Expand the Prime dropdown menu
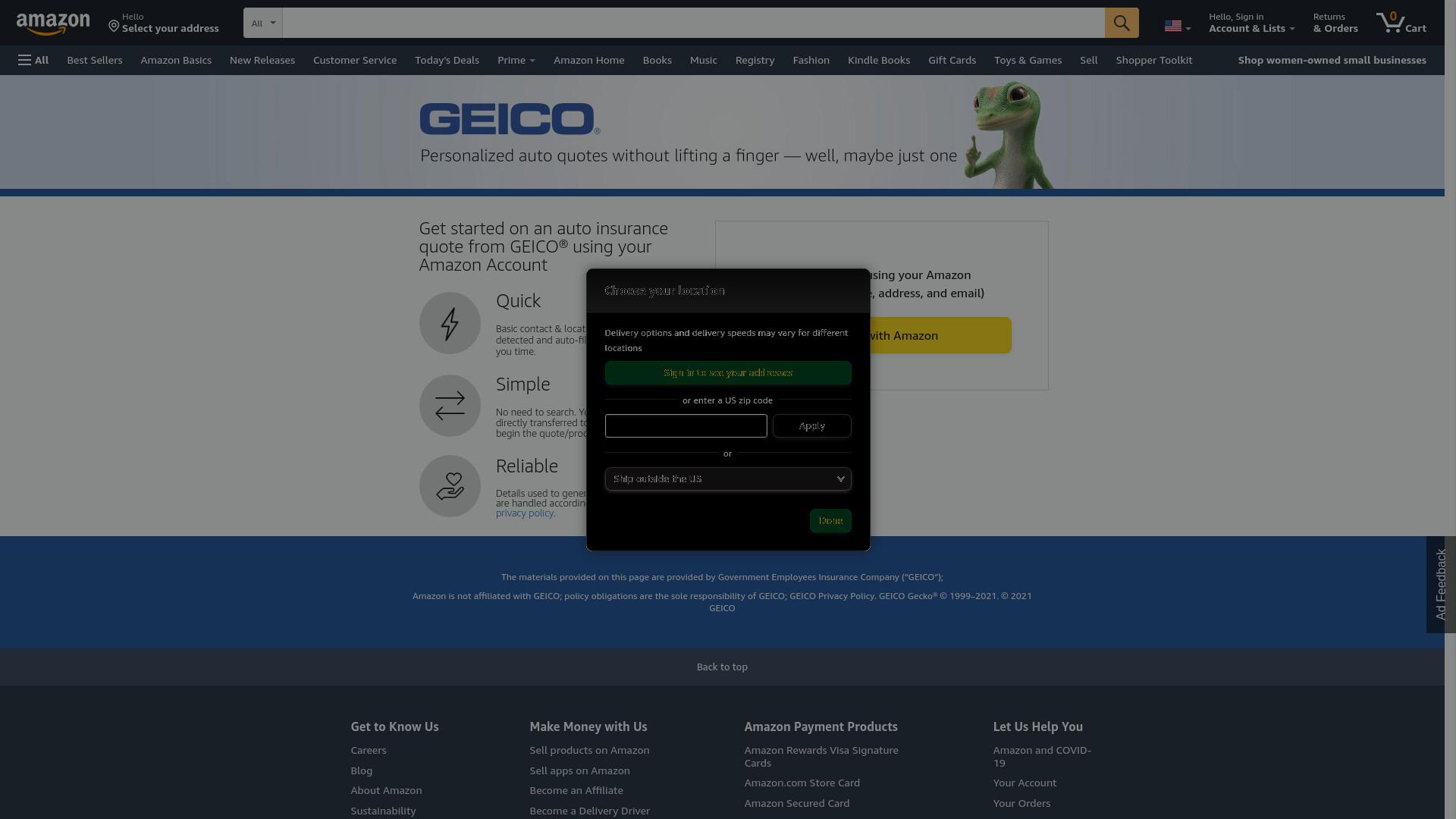Viewport: 1456px width, 819px height. click(516, 60)
